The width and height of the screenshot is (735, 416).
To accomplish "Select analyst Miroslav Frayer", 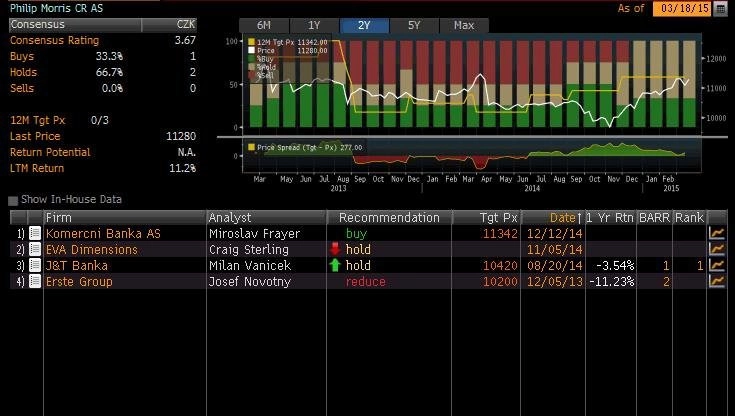I will 255,234.
